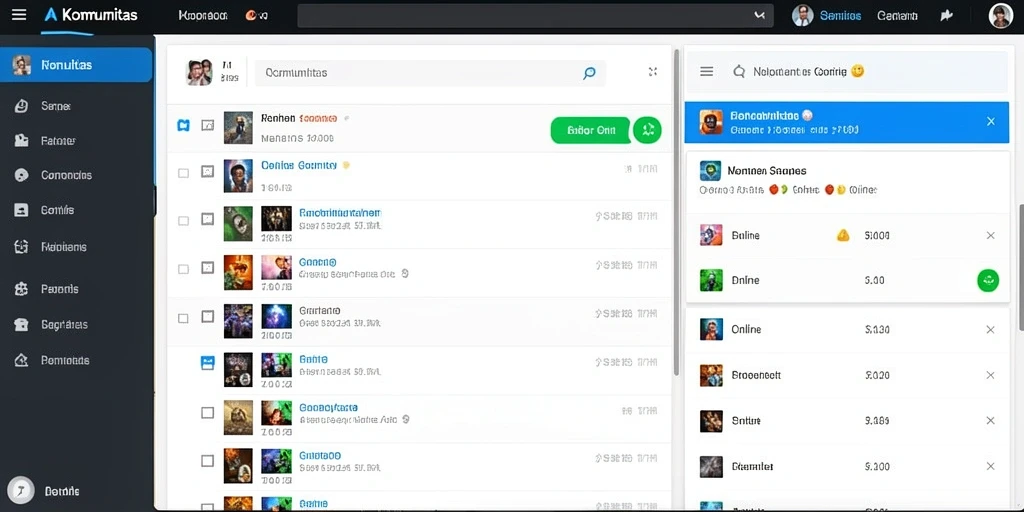Open the Conlias Gomirty link
This screenshot has height=512, width=1024.
click(x=299, y=165)
